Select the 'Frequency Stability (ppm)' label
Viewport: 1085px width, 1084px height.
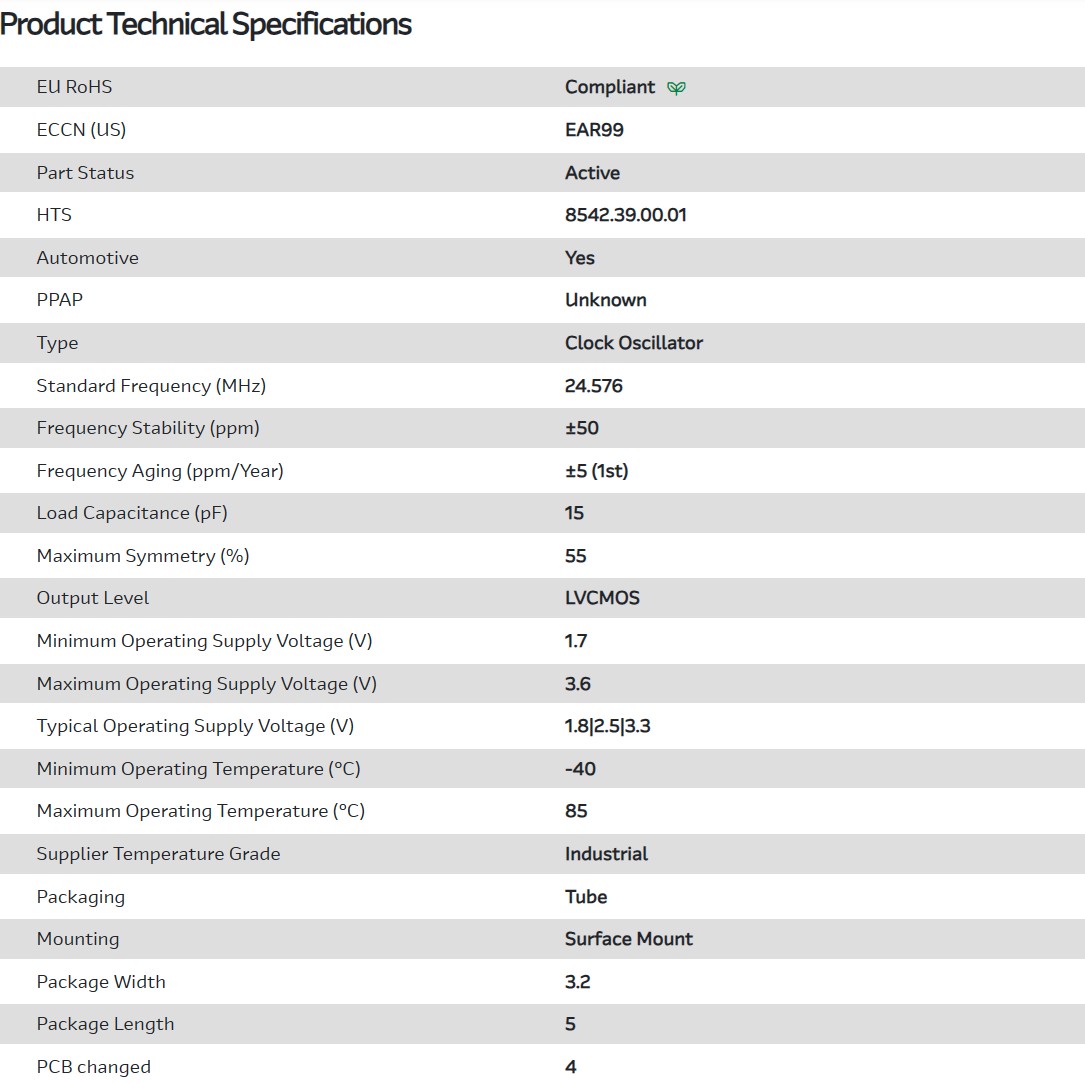tap(148, 428)
